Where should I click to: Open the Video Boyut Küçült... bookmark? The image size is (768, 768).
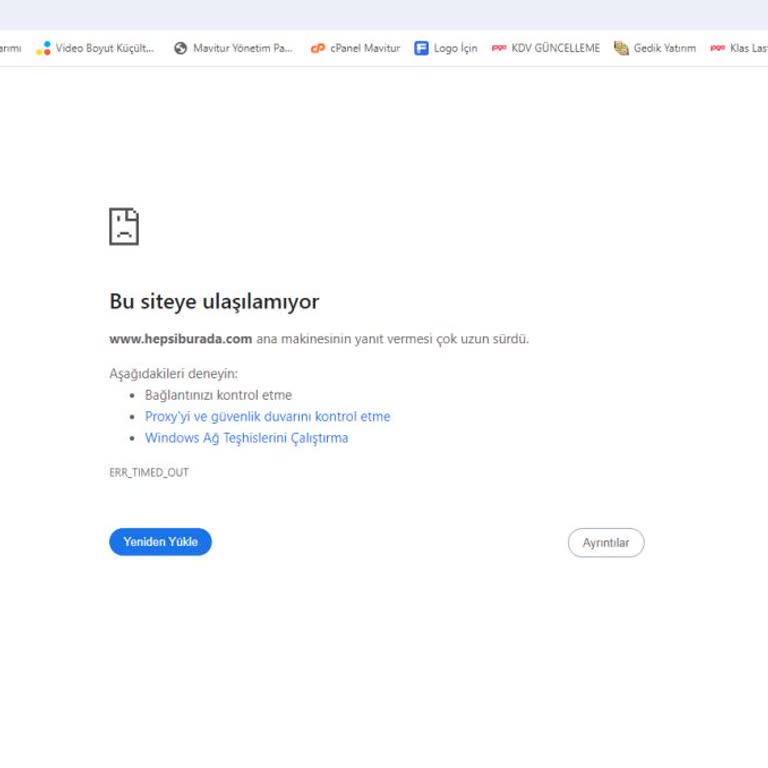point(95,48)
